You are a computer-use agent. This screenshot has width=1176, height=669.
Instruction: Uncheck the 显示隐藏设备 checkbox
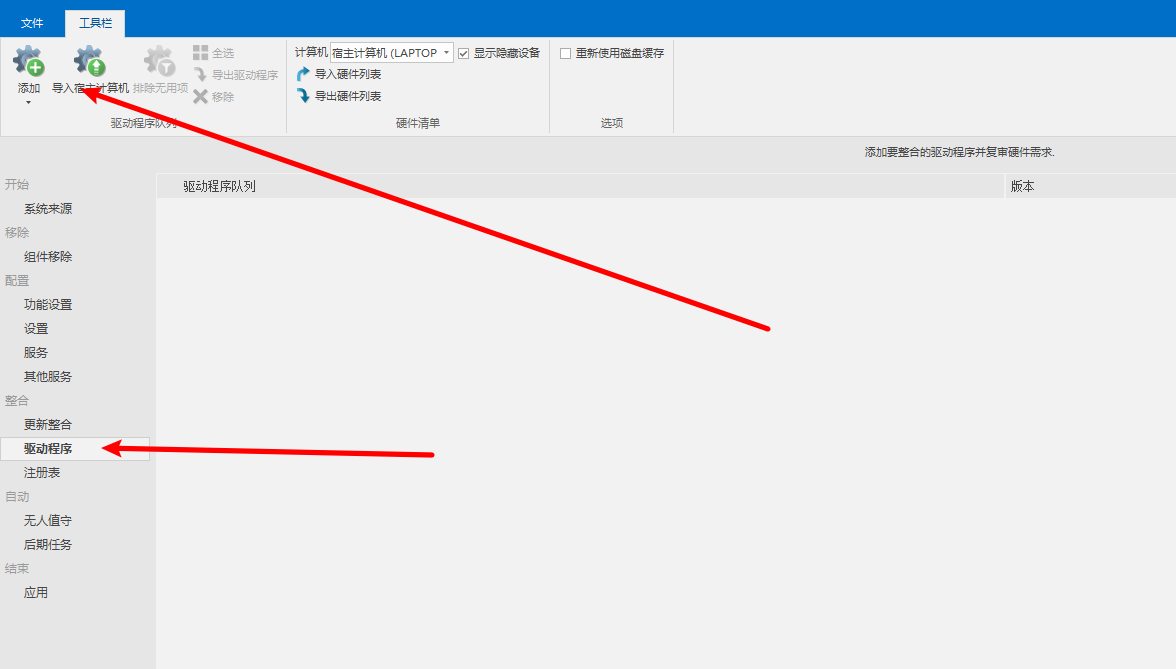point(464,53)
